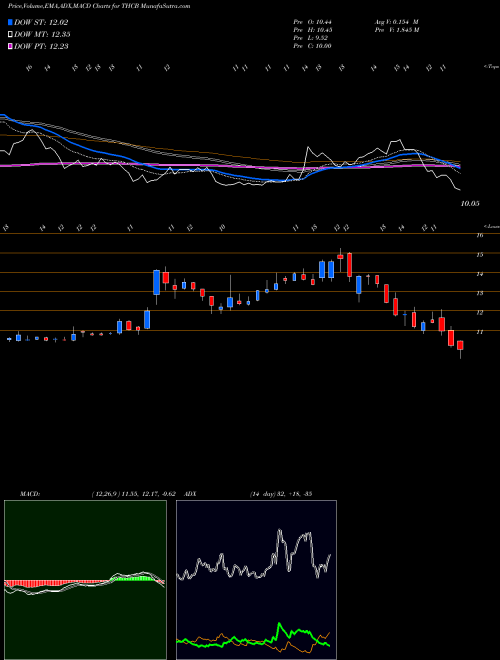This screenshot has width=500, height=660.
Task: Open the dark blue ADX chart panel
Action: [256, 580]
